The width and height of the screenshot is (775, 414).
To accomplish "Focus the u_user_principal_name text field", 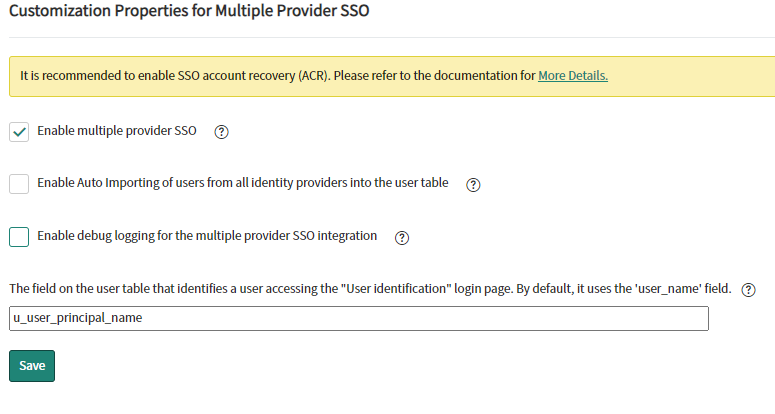I will pyautogui.click(x=359, y=319).
